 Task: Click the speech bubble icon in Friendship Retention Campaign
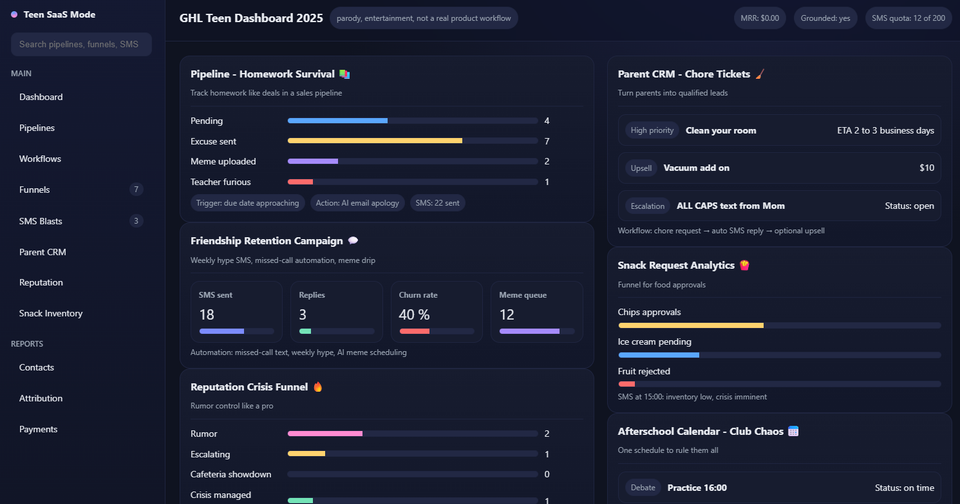353,241
